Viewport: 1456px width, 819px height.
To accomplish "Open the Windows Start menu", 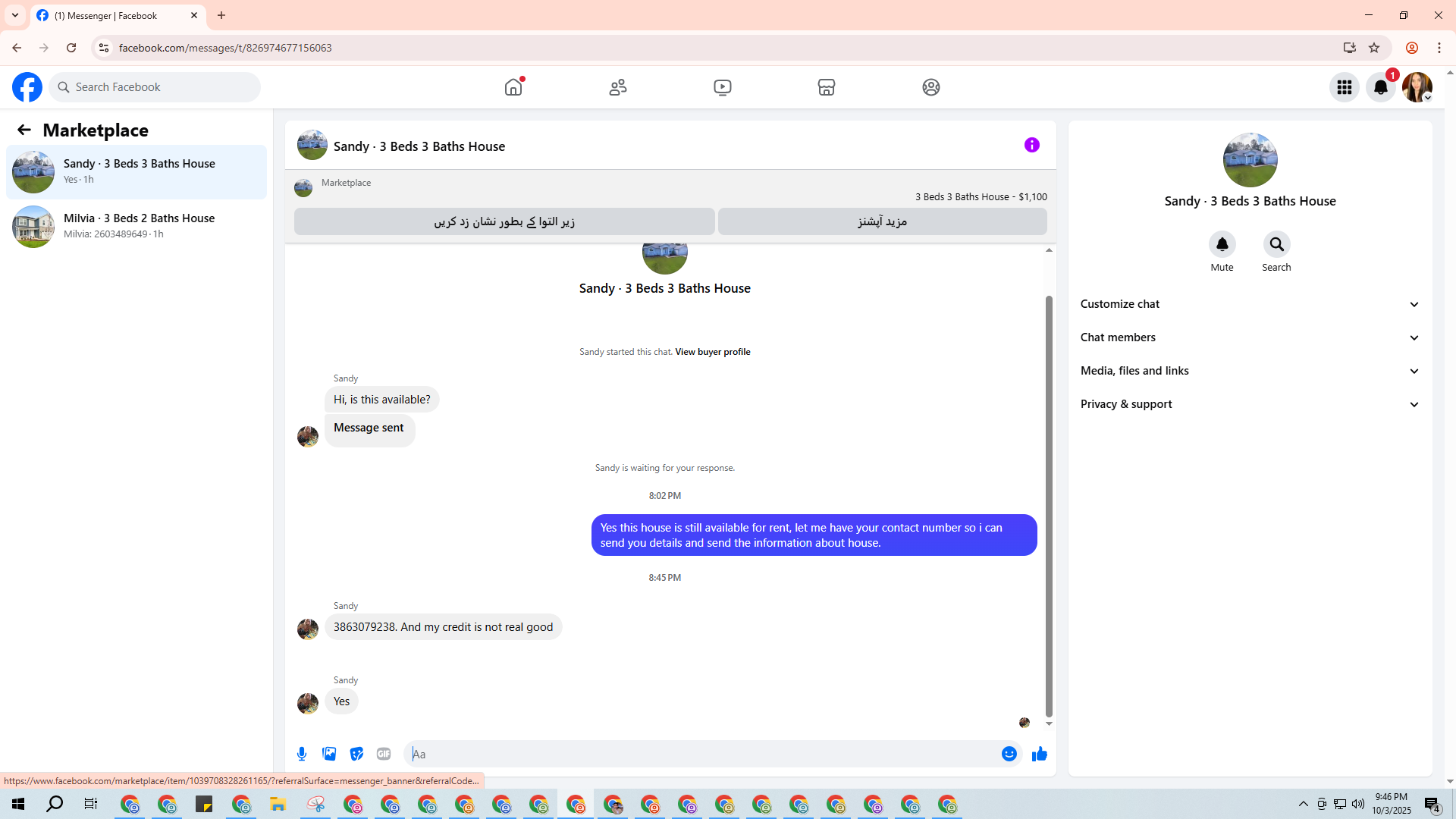I will click(x=18, y=804).
